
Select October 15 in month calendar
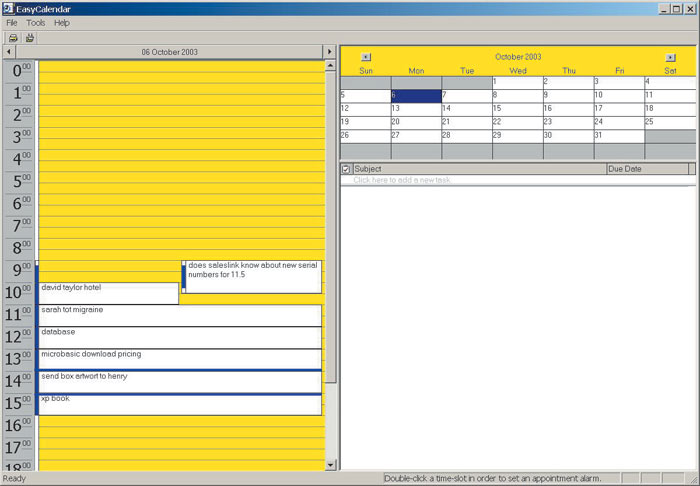pyautogui.click(x=517, y=108)
